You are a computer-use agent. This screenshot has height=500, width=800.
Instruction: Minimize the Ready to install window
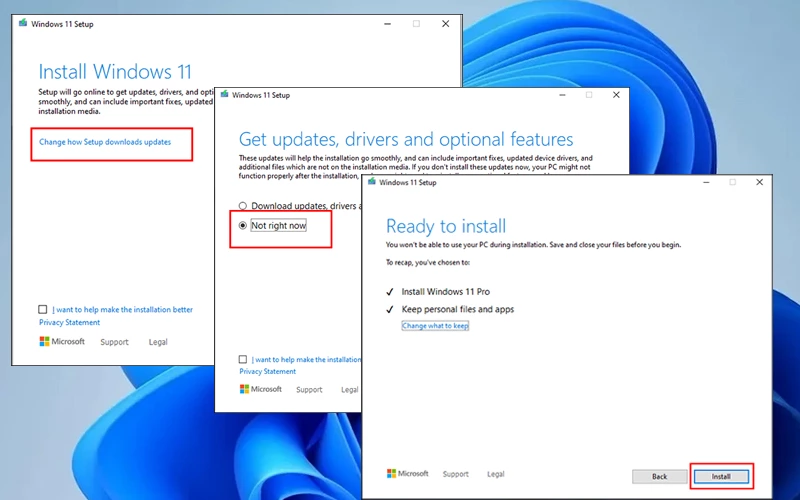pos(705,182)
